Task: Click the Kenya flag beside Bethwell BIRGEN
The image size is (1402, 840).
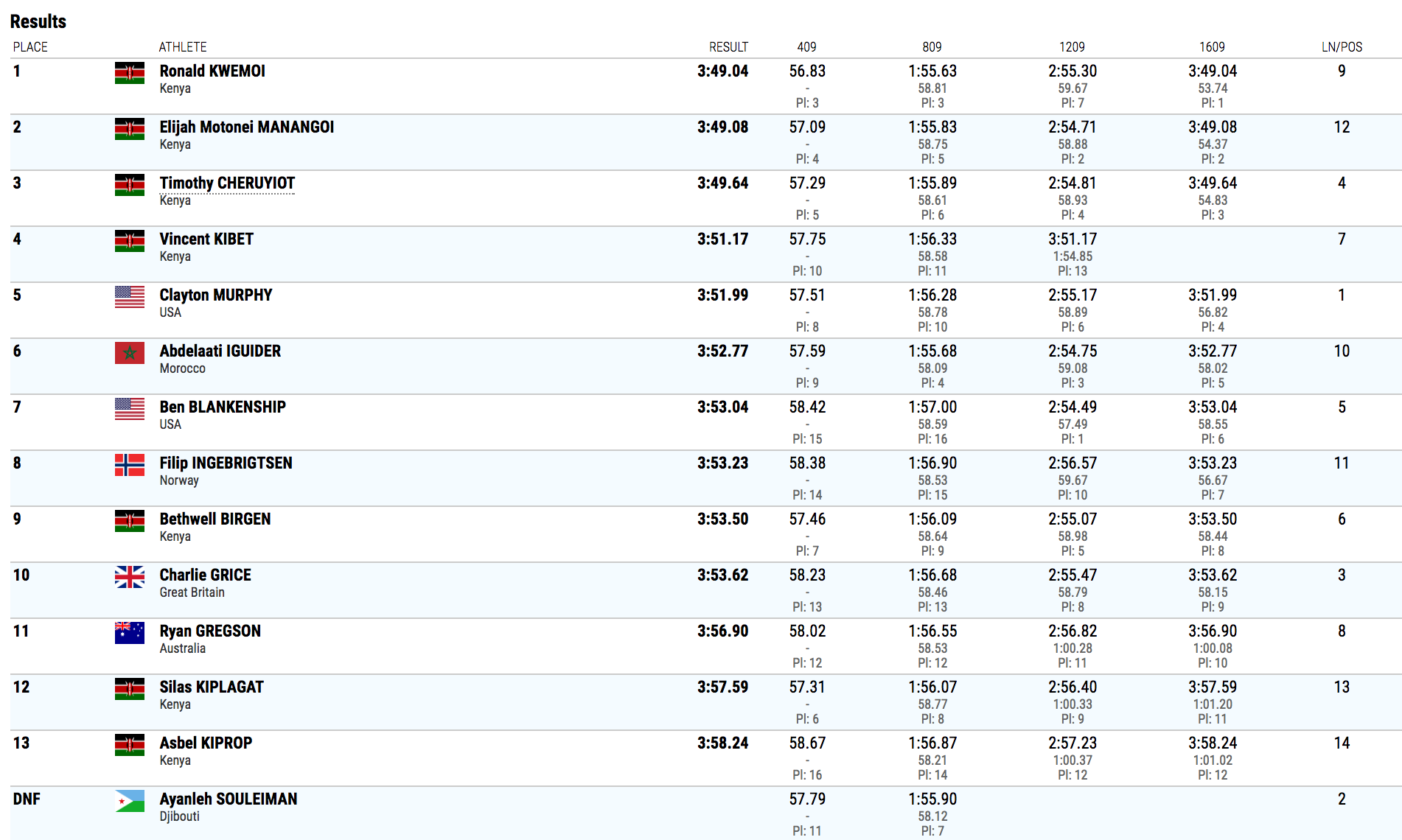Action: click(130, 521)
